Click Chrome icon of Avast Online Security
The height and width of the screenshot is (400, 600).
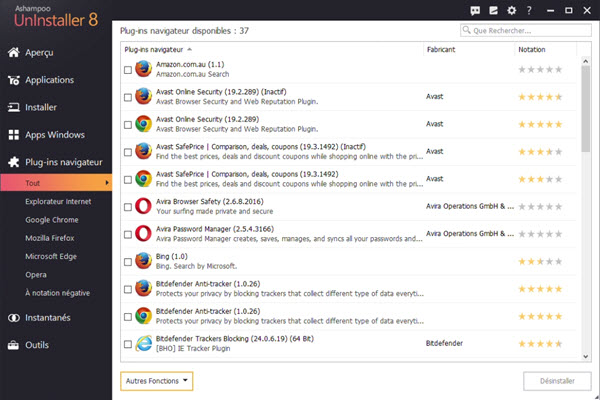[x=143, y=124]
